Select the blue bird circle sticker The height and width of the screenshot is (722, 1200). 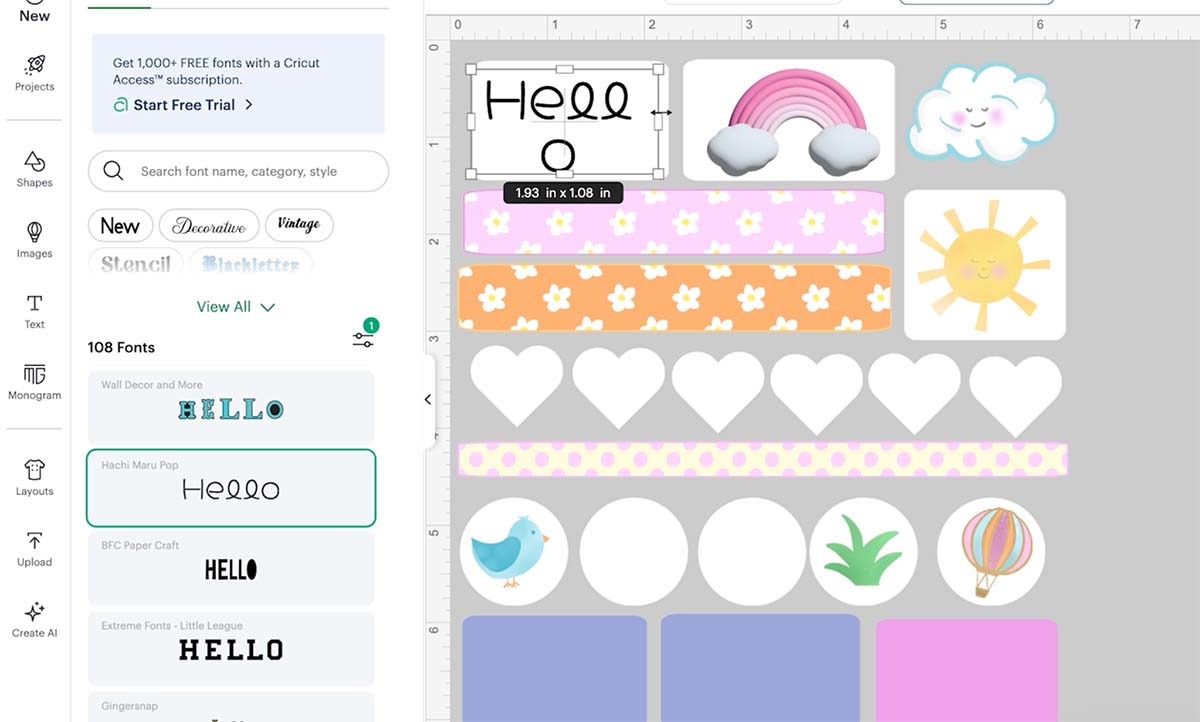514,552
